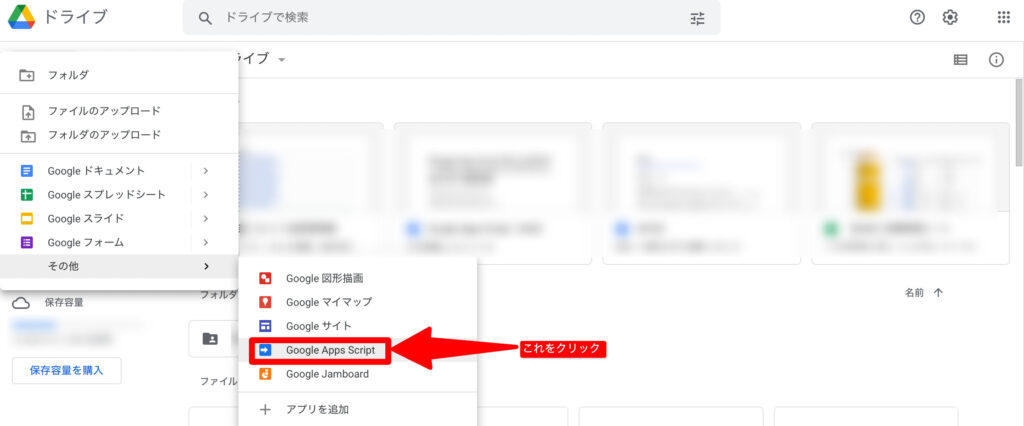Expand Google スプレッドシート submenu arrow
Image resolution: width=1024 pixels, height=426 pixels.
pos(205,195)
